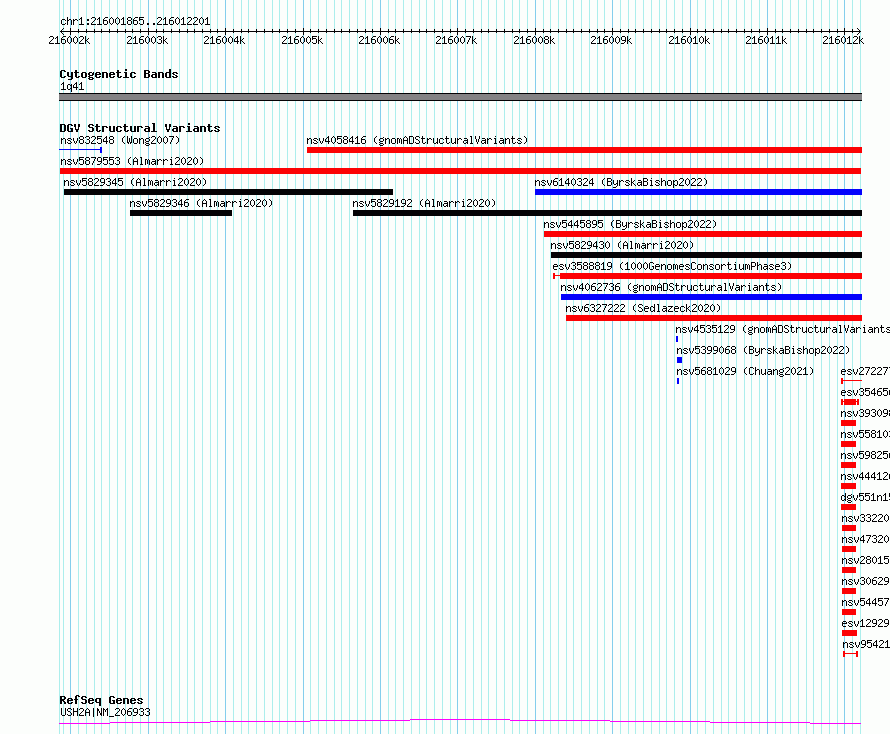Open esv3588819 (1000GenomesConsortiumPhase3) label
Image resolution: width=890 pixels, height=734 pixels.
[x=672, y=266]
